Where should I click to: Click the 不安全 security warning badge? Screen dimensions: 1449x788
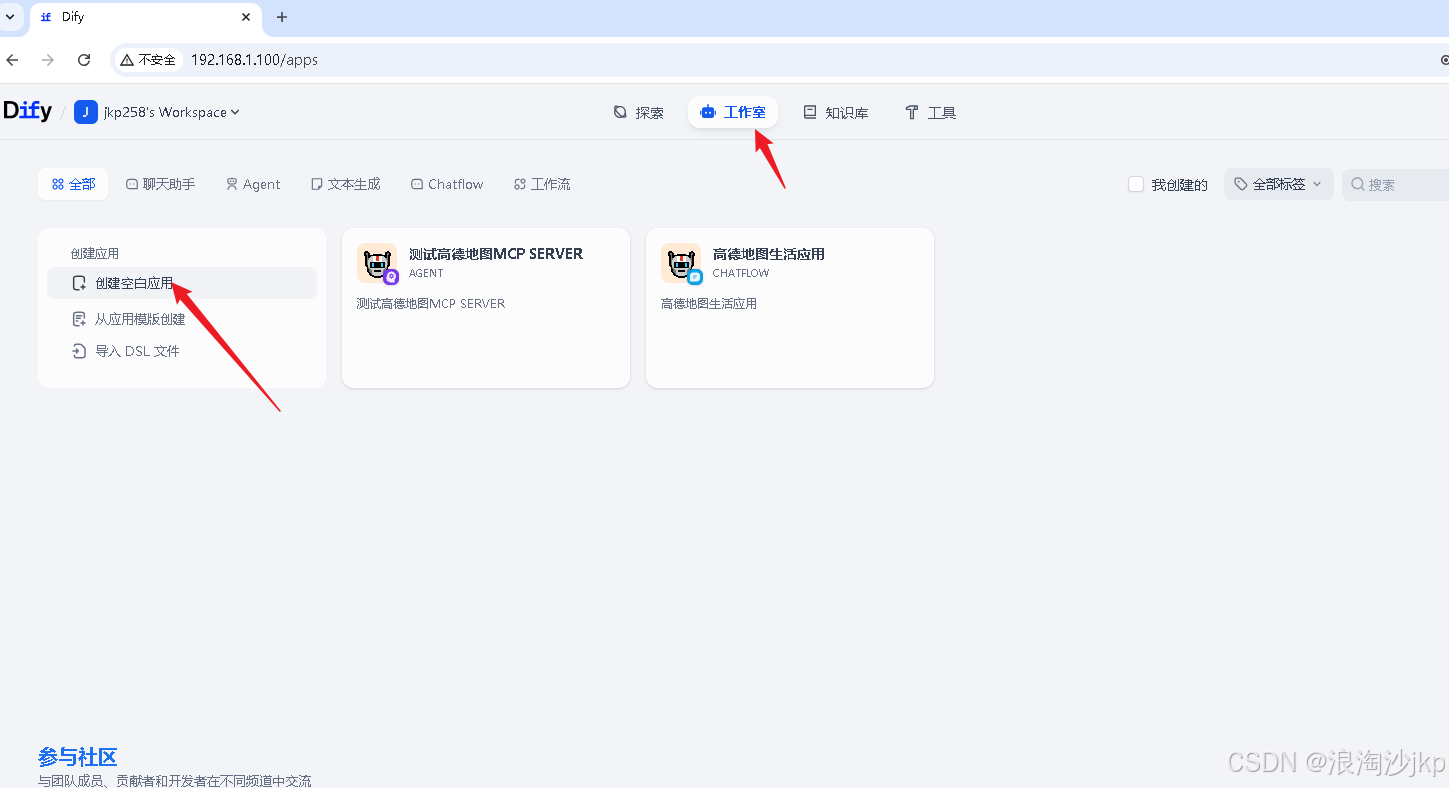click(x=148, y=60)
